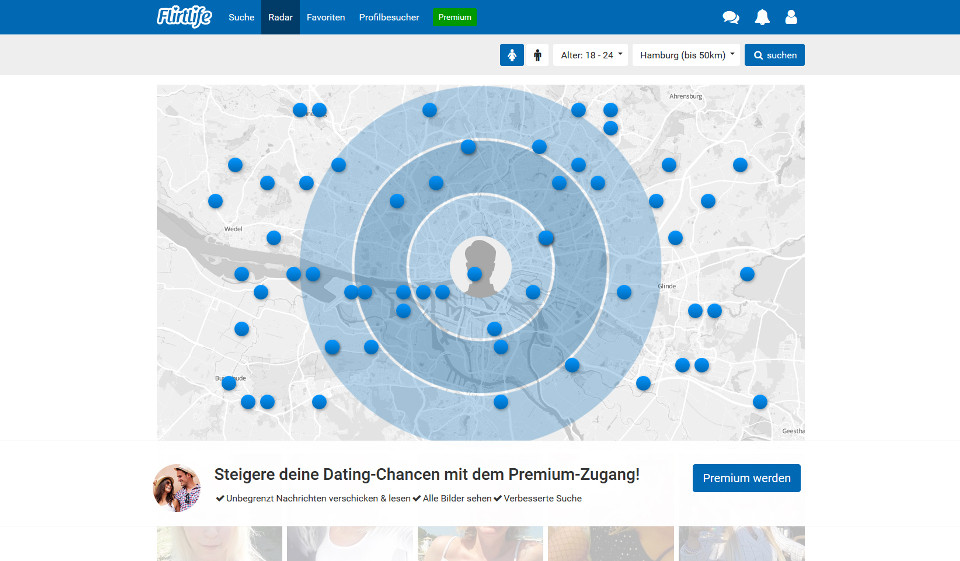
Task: Click the Flirtlife logo
Action: coord(184,17)
